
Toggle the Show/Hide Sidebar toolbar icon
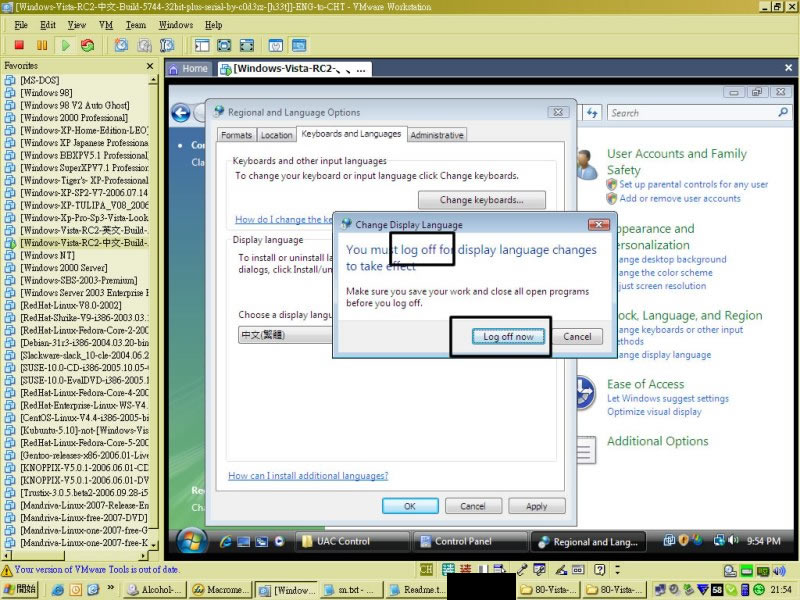click(x=202, y=45)
